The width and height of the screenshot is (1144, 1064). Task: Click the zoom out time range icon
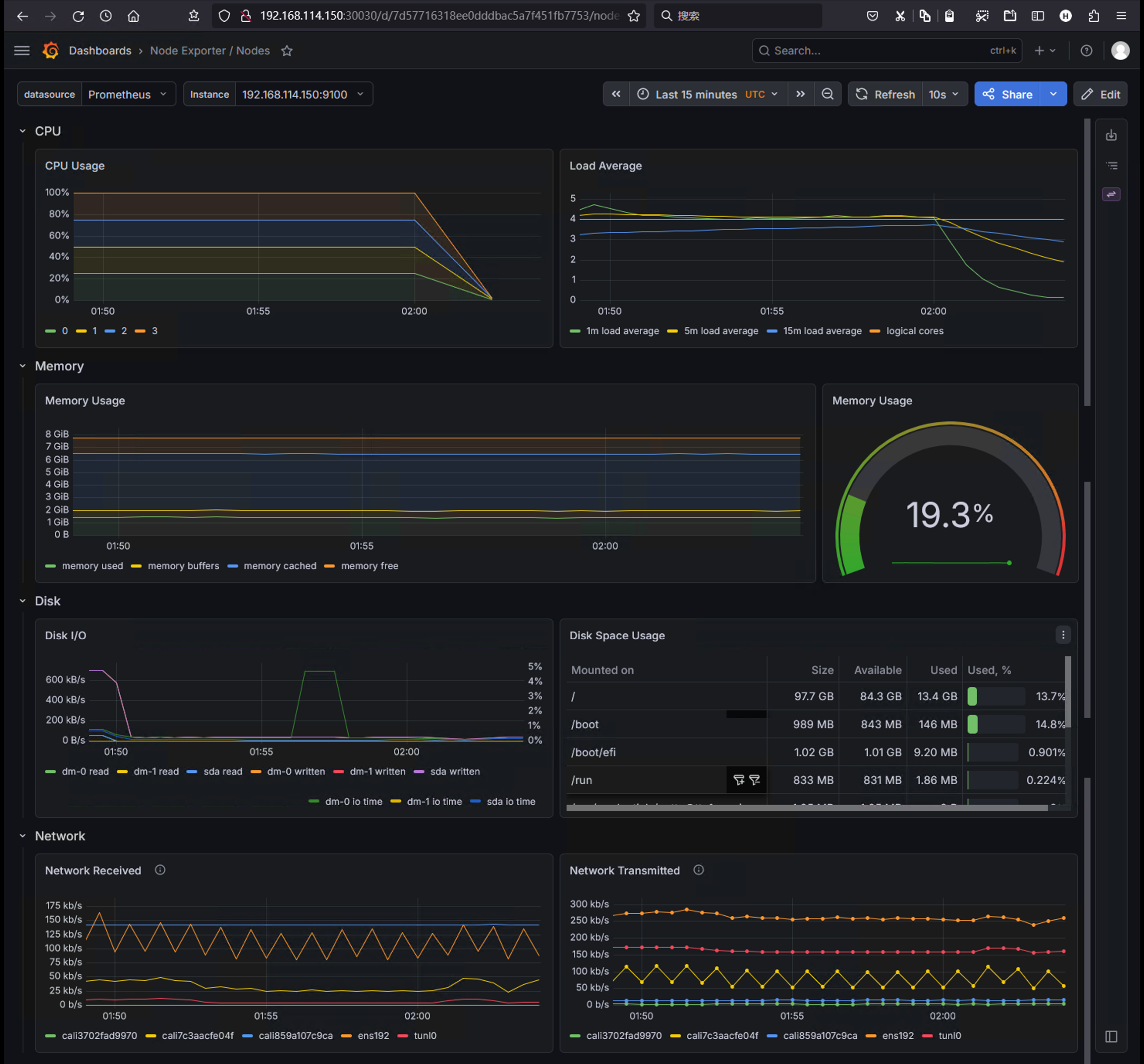tap(828, 95)
